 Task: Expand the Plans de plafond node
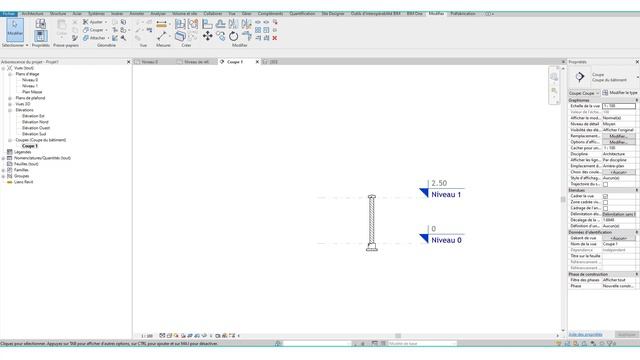10,98
